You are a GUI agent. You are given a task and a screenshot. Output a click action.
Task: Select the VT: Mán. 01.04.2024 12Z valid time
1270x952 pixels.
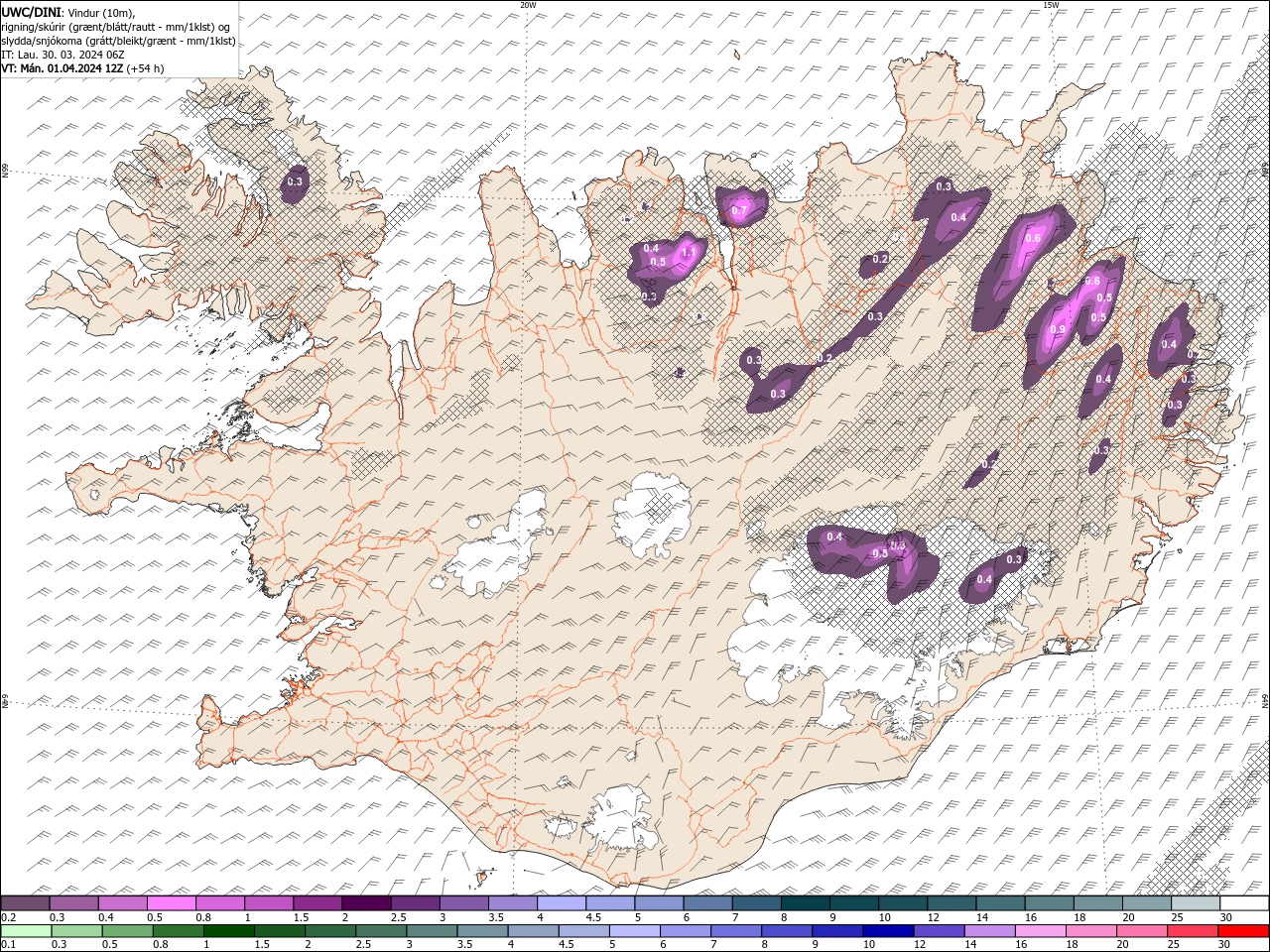click(63, 68)
